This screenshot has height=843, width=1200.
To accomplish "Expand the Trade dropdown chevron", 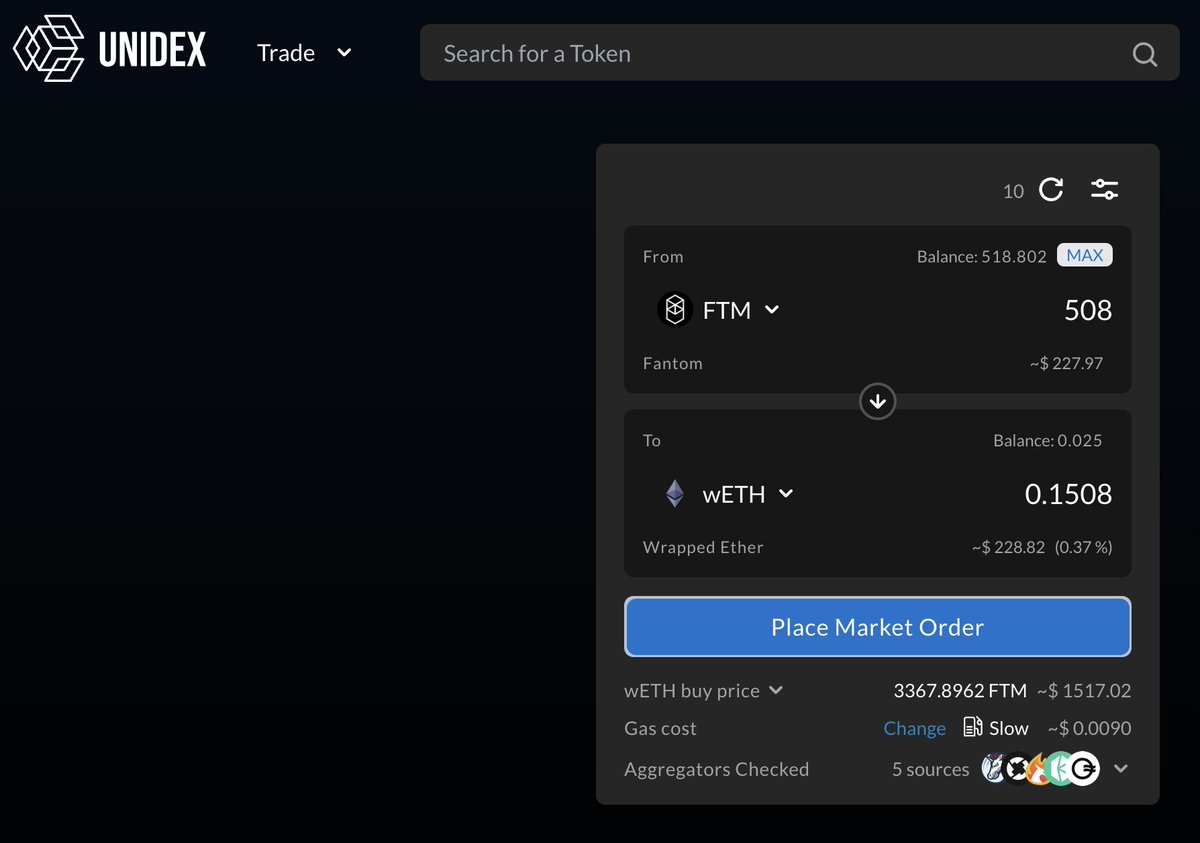I will pyautogui.click(x=344, y=53).
